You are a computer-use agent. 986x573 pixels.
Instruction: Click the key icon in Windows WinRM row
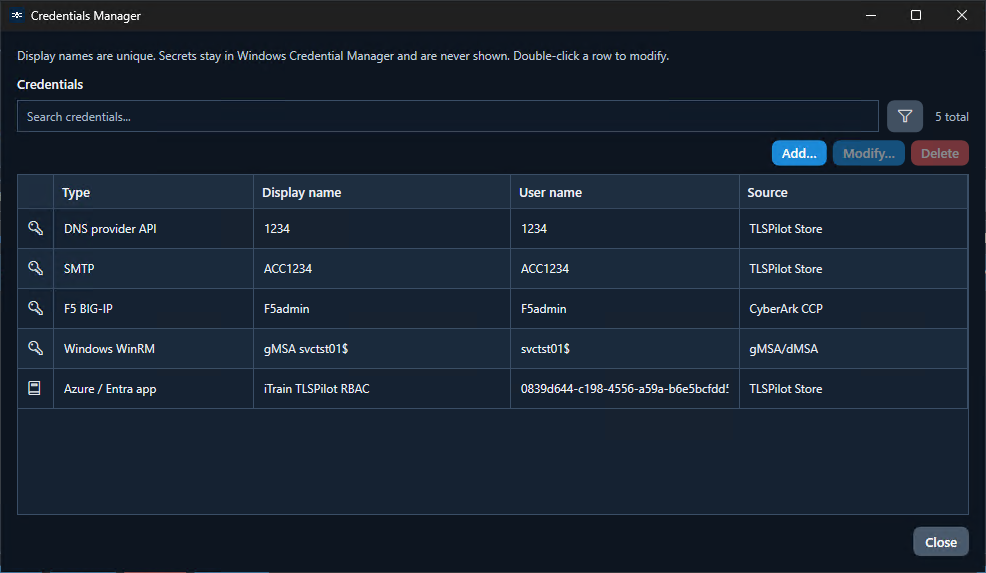[x=35, y=348]
